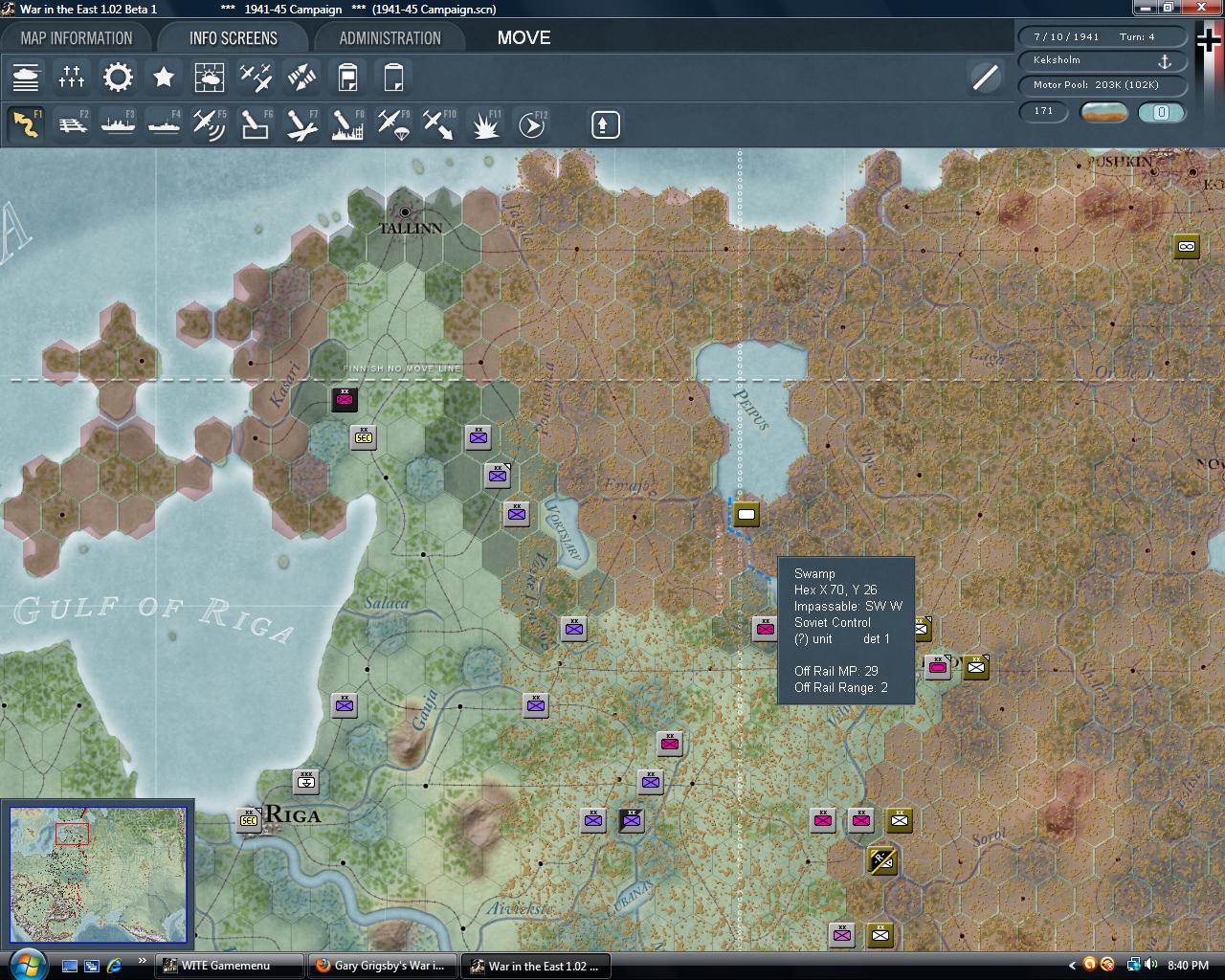Select the F5 air recon mode
This screenshot has width=1225, height=980.
tap(210, 124)
